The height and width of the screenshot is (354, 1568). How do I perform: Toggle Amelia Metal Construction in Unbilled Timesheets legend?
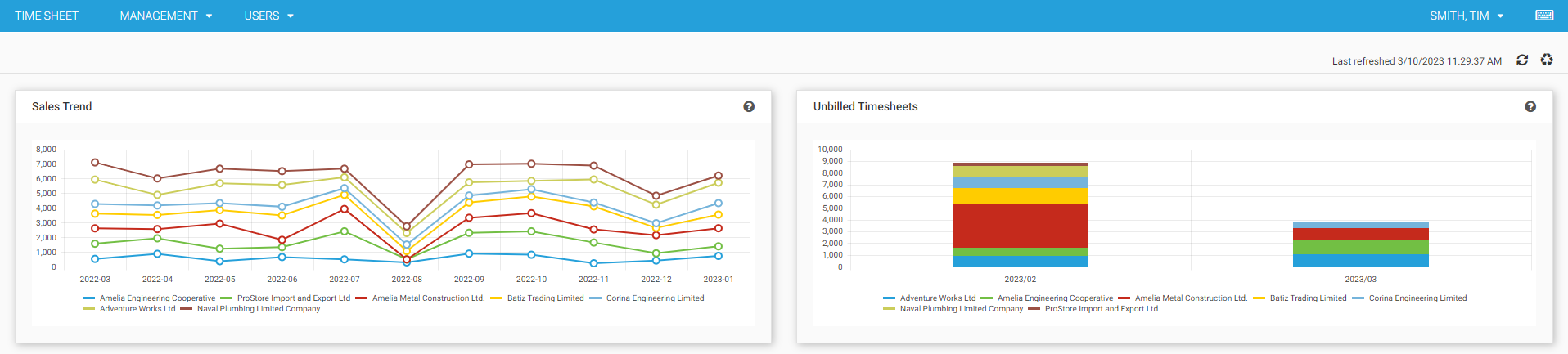click(1183, 298)
